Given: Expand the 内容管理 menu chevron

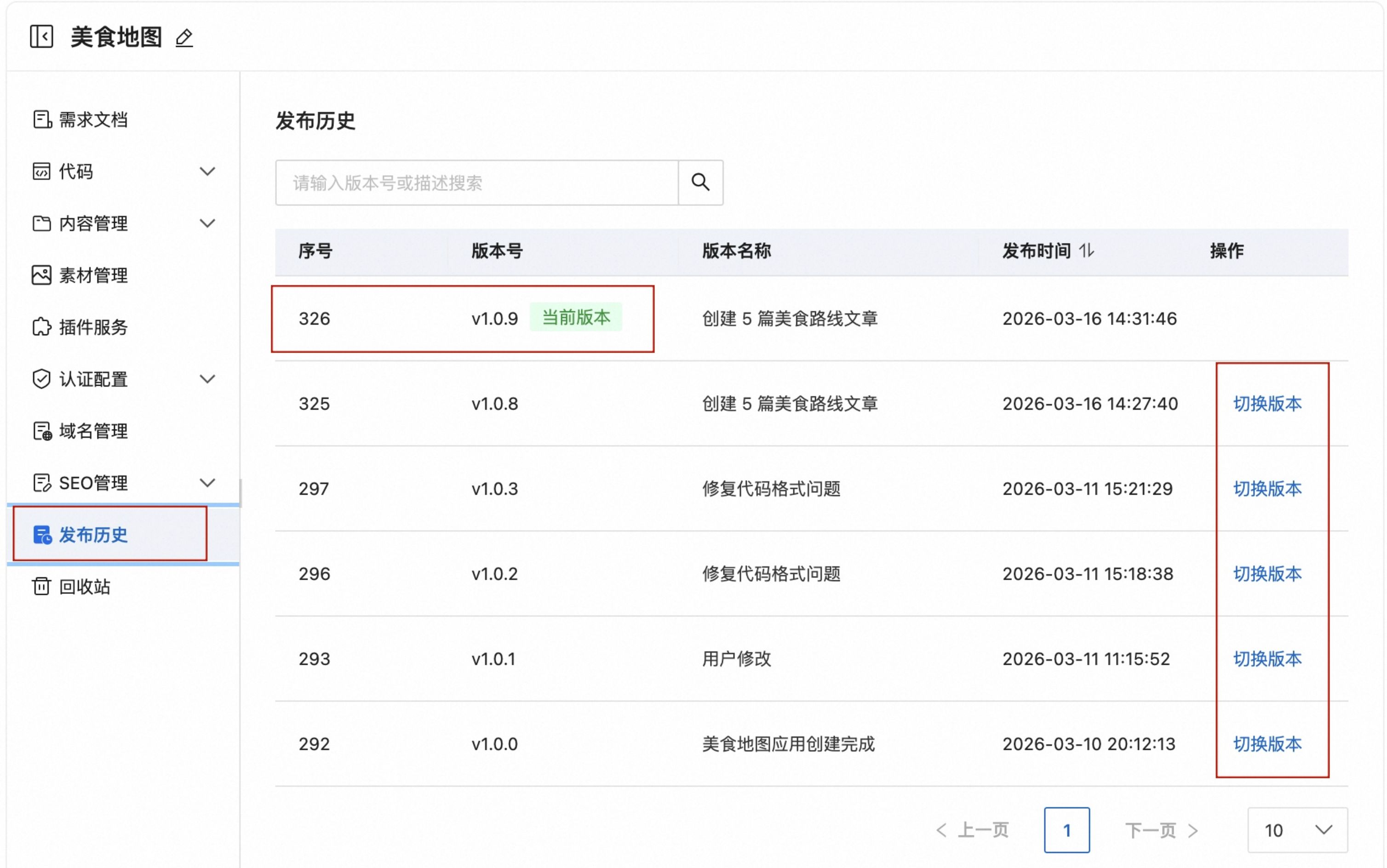Looking at the screenshot, I should [207, 223].
